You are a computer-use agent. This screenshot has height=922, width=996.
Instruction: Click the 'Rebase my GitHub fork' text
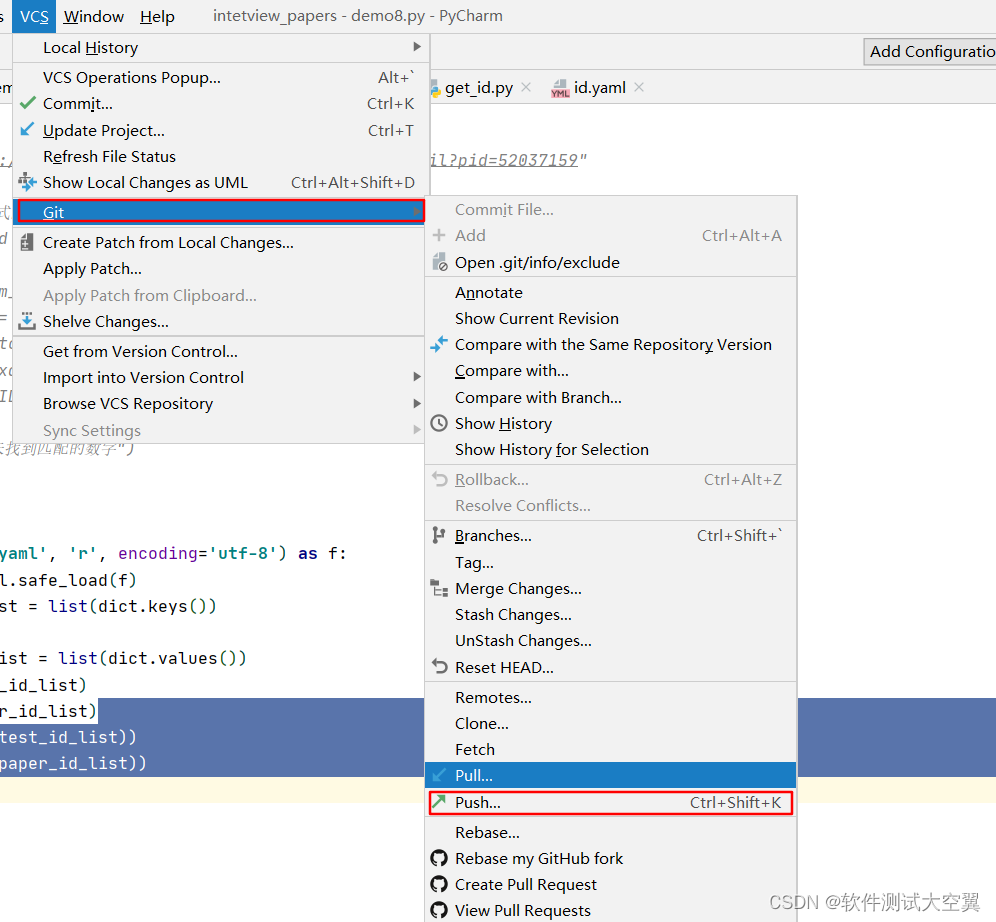[x=539, y=859]
